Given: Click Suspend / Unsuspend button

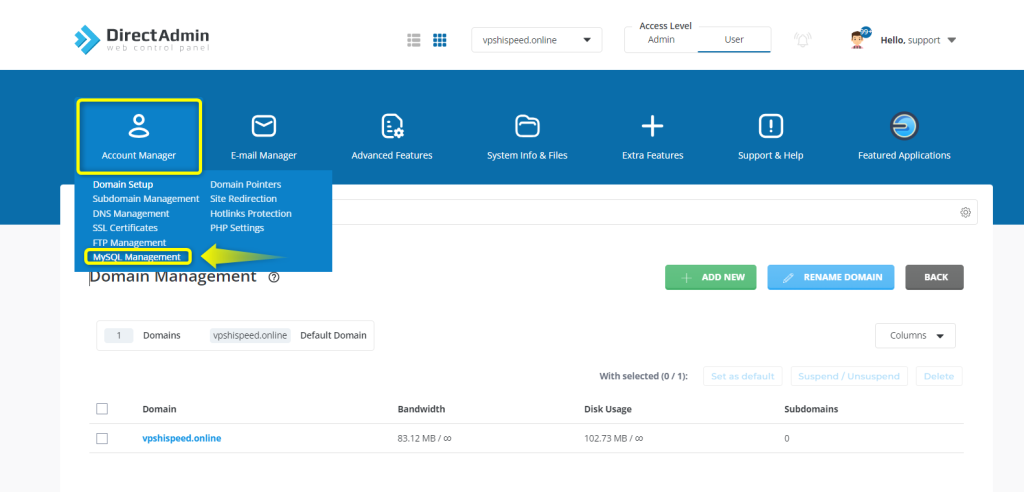Looking at the screenshot, I should pyautogui.click(x=849, y=376).
